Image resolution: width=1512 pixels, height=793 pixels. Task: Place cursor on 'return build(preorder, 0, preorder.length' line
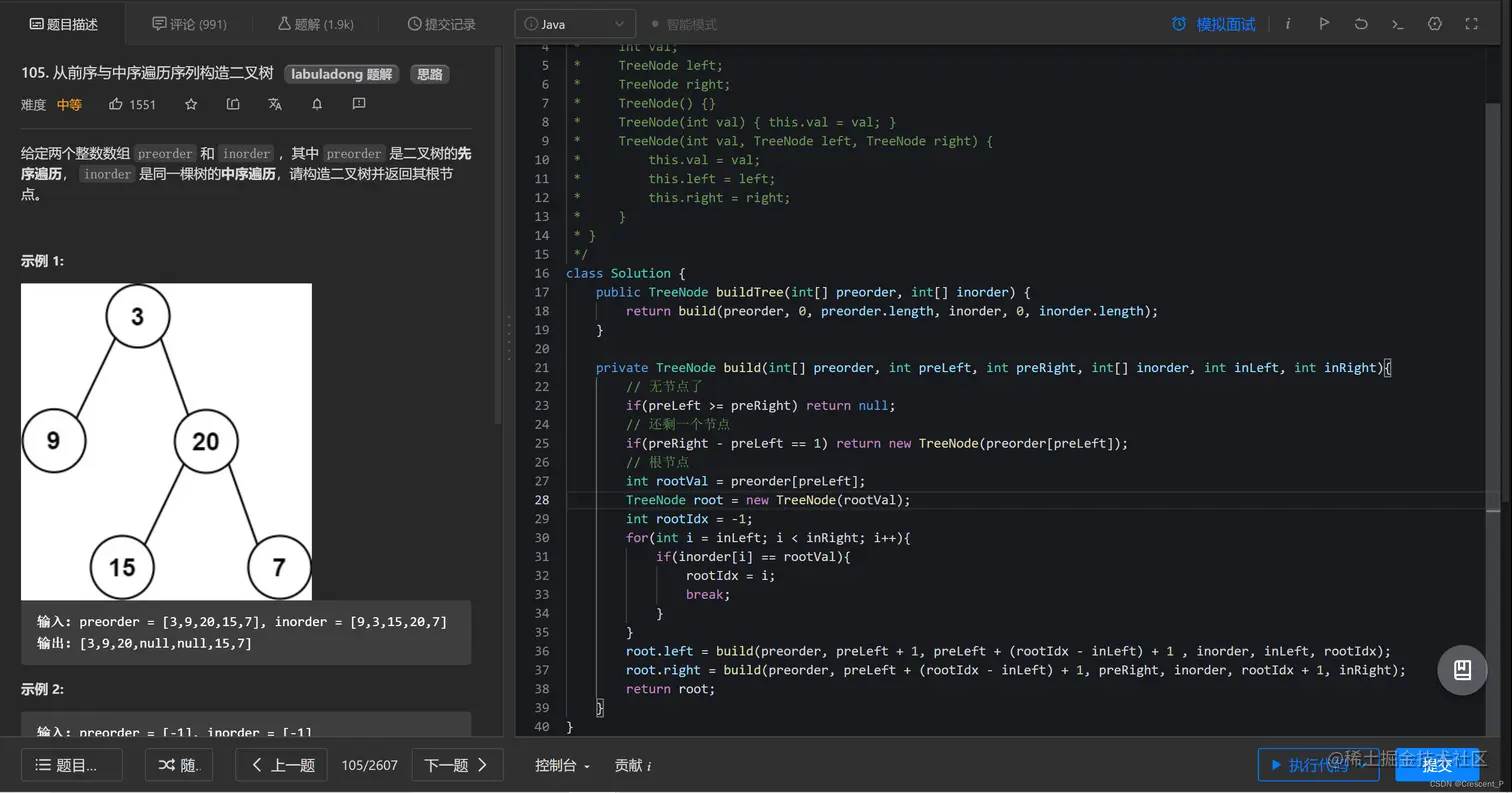click(892, 311)
